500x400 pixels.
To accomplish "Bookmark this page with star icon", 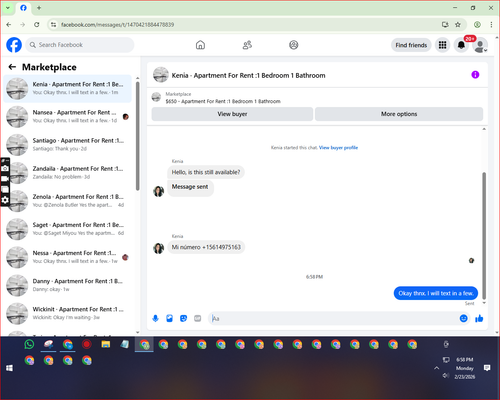I will pos(458,25).
